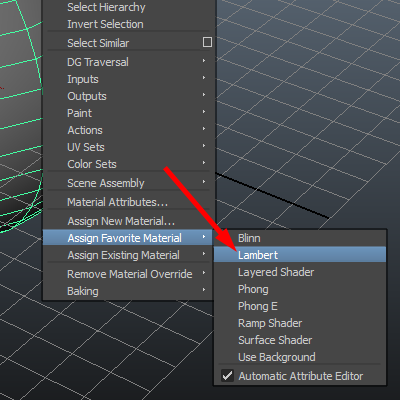Open Remove Material Override submenu
Screen dimensions: 400x400
(x=129, y=274)
